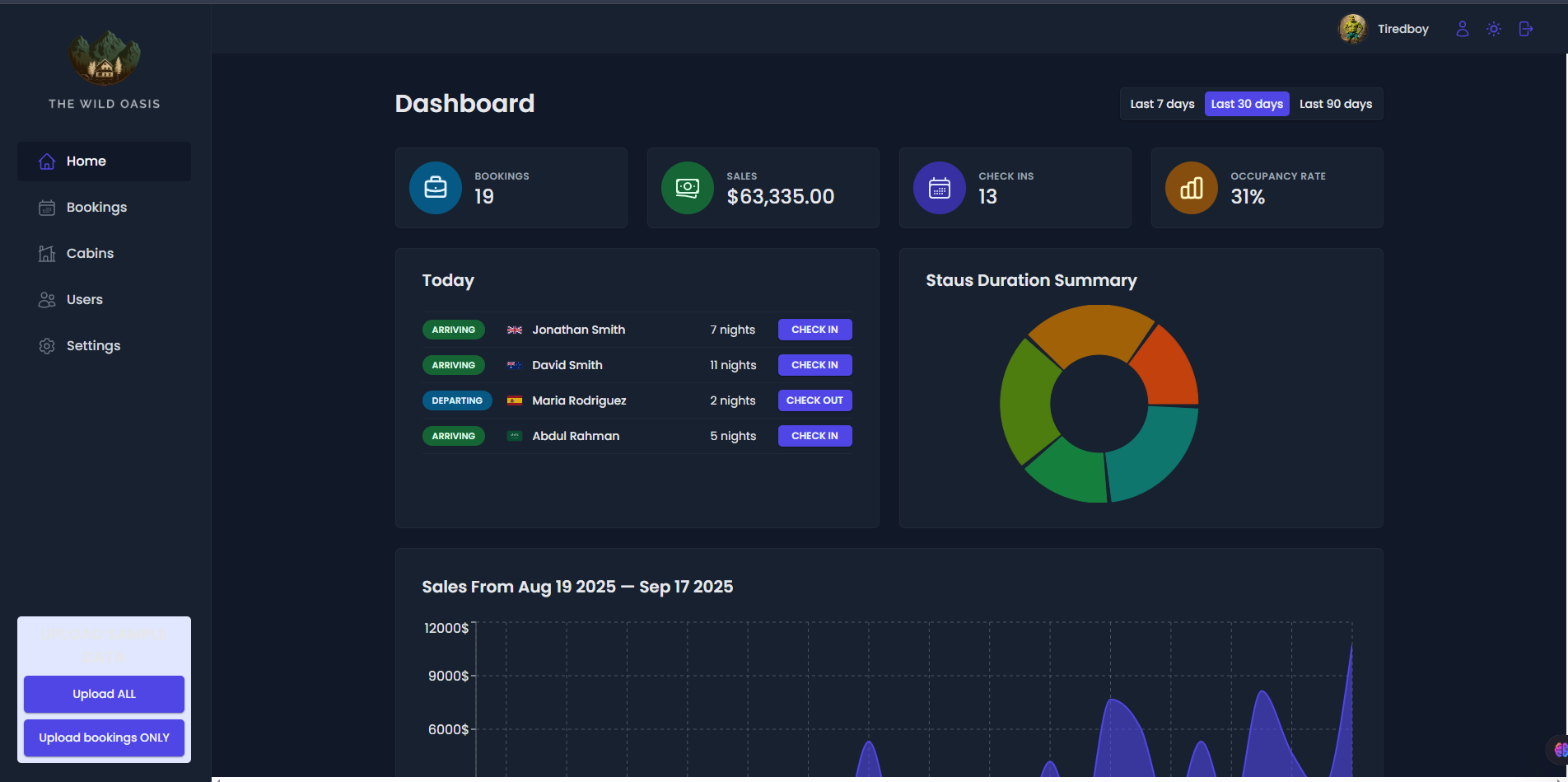Screen dimensions: 1568x782
Task: Click the sales banknote icon
Action: (688, 188)
